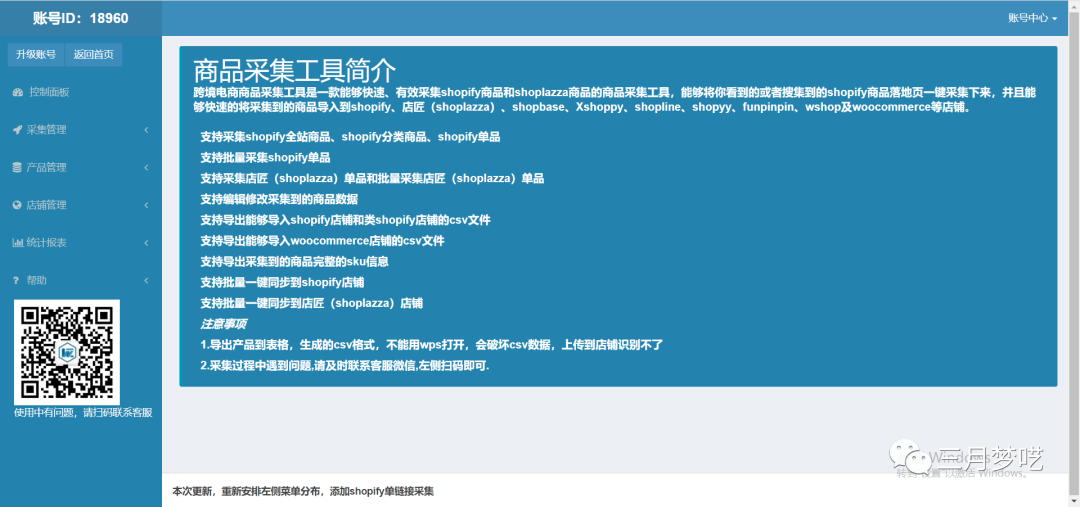
Task: Click the 升级账号 button
Action: click(36, 55)
